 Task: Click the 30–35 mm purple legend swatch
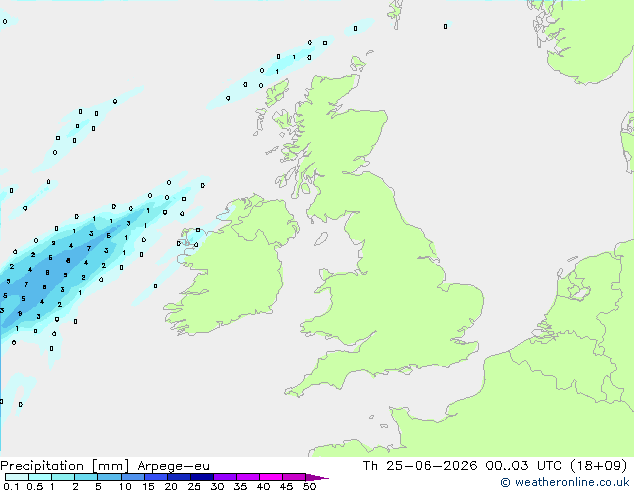225,477
